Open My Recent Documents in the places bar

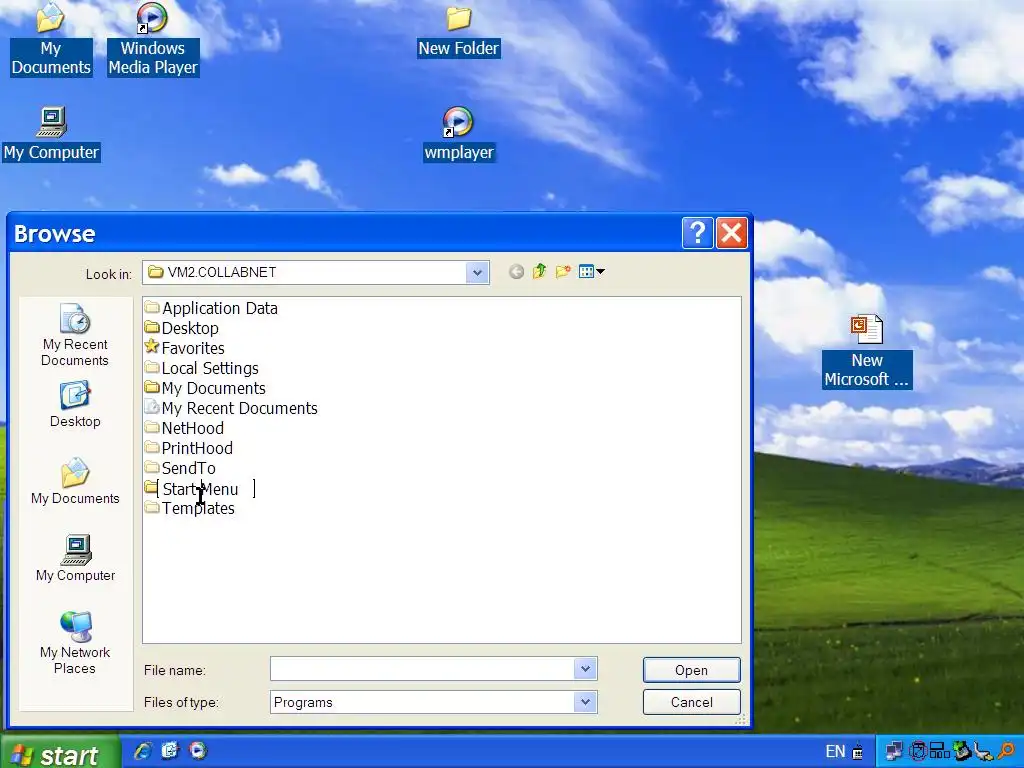pos(75,335)
